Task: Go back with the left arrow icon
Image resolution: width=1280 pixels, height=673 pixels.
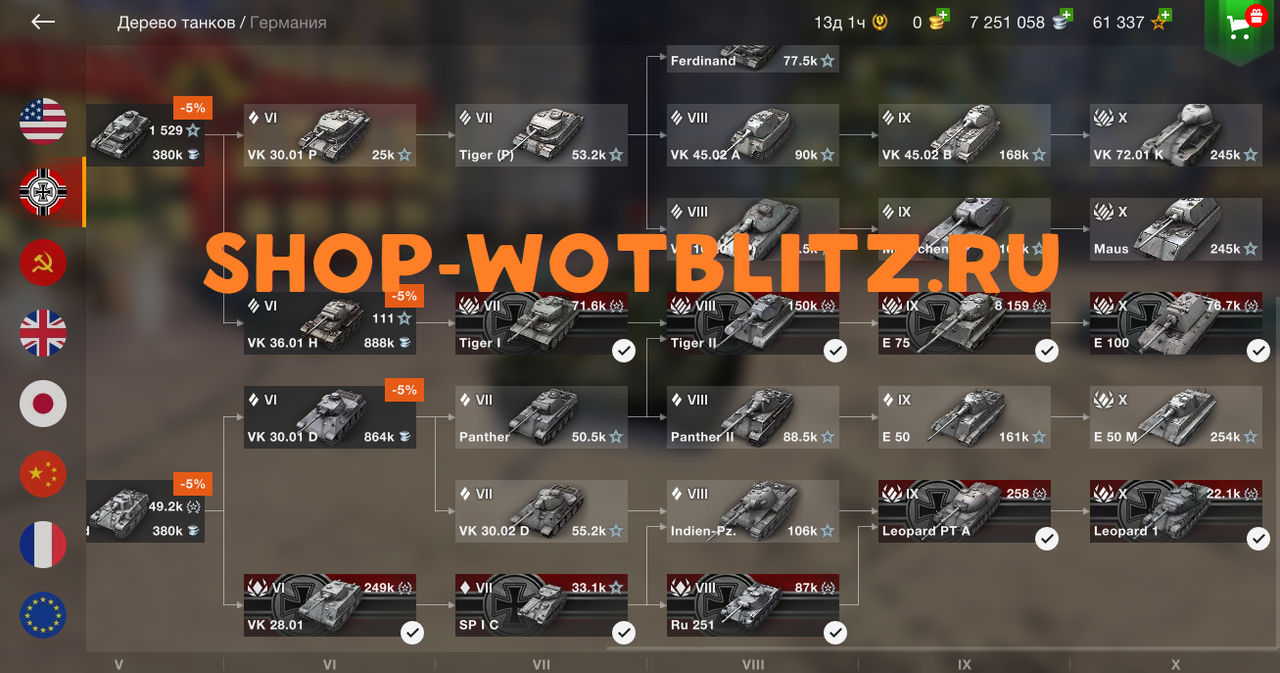Action: coord(43,22)
